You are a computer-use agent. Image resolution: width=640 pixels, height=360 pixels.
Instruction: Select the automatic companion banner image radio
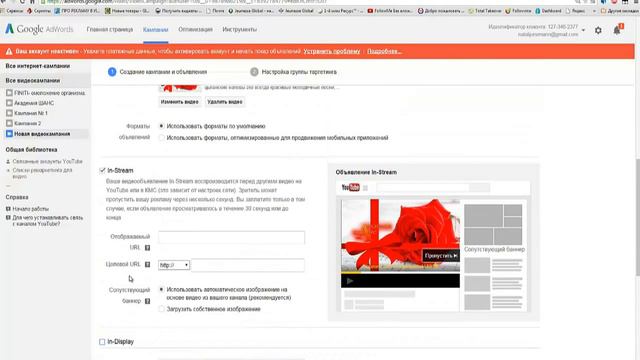pos(162,289)
